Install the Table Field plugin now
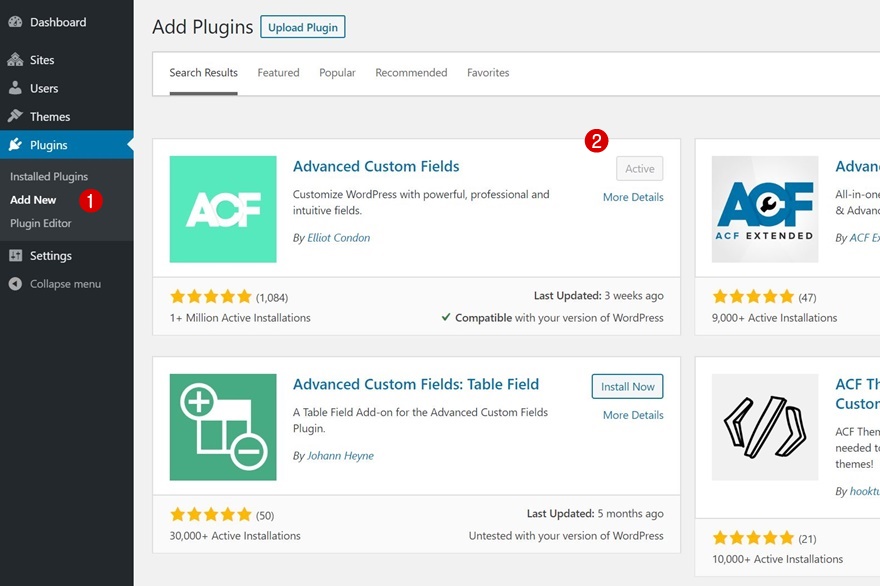The image size is (880, 586). [627, 387]
